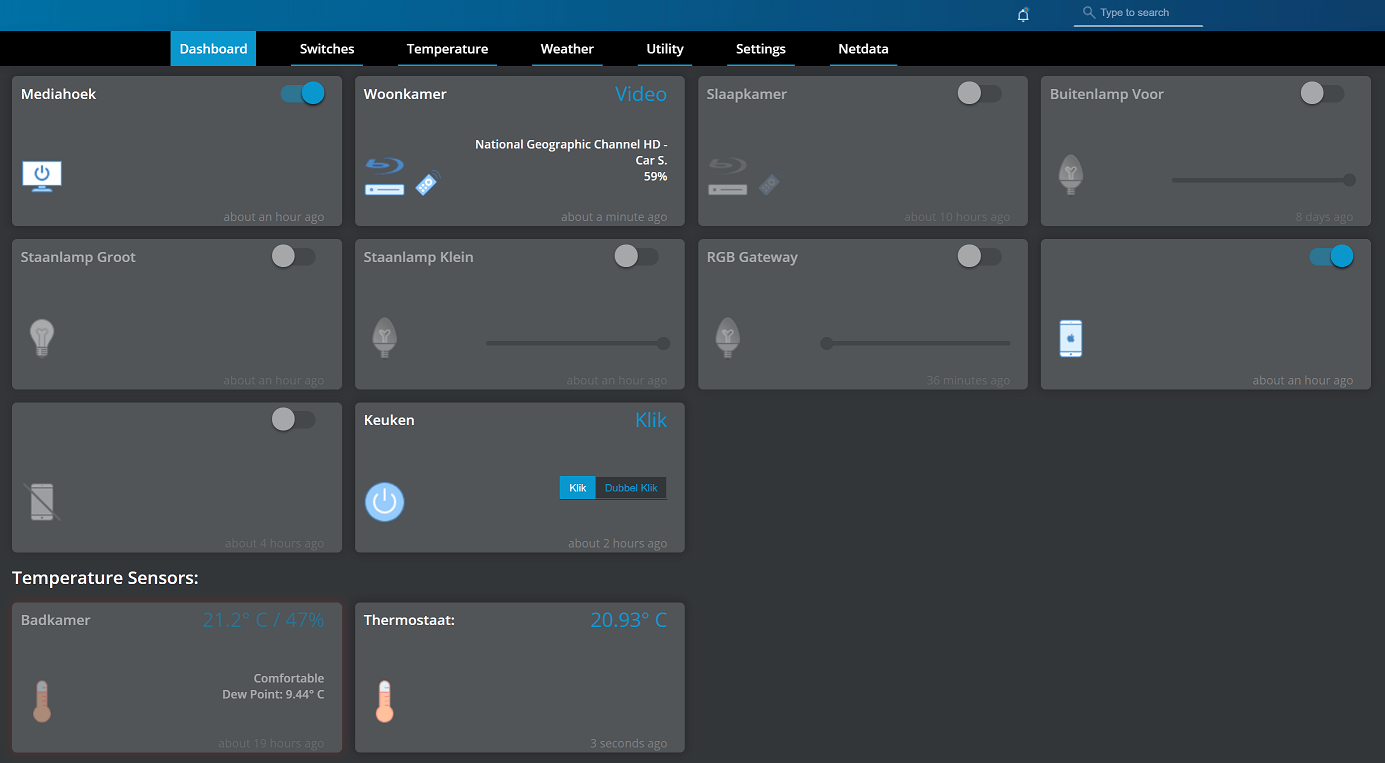
Task: Open the Switches tab
Action: pos(327,49)
